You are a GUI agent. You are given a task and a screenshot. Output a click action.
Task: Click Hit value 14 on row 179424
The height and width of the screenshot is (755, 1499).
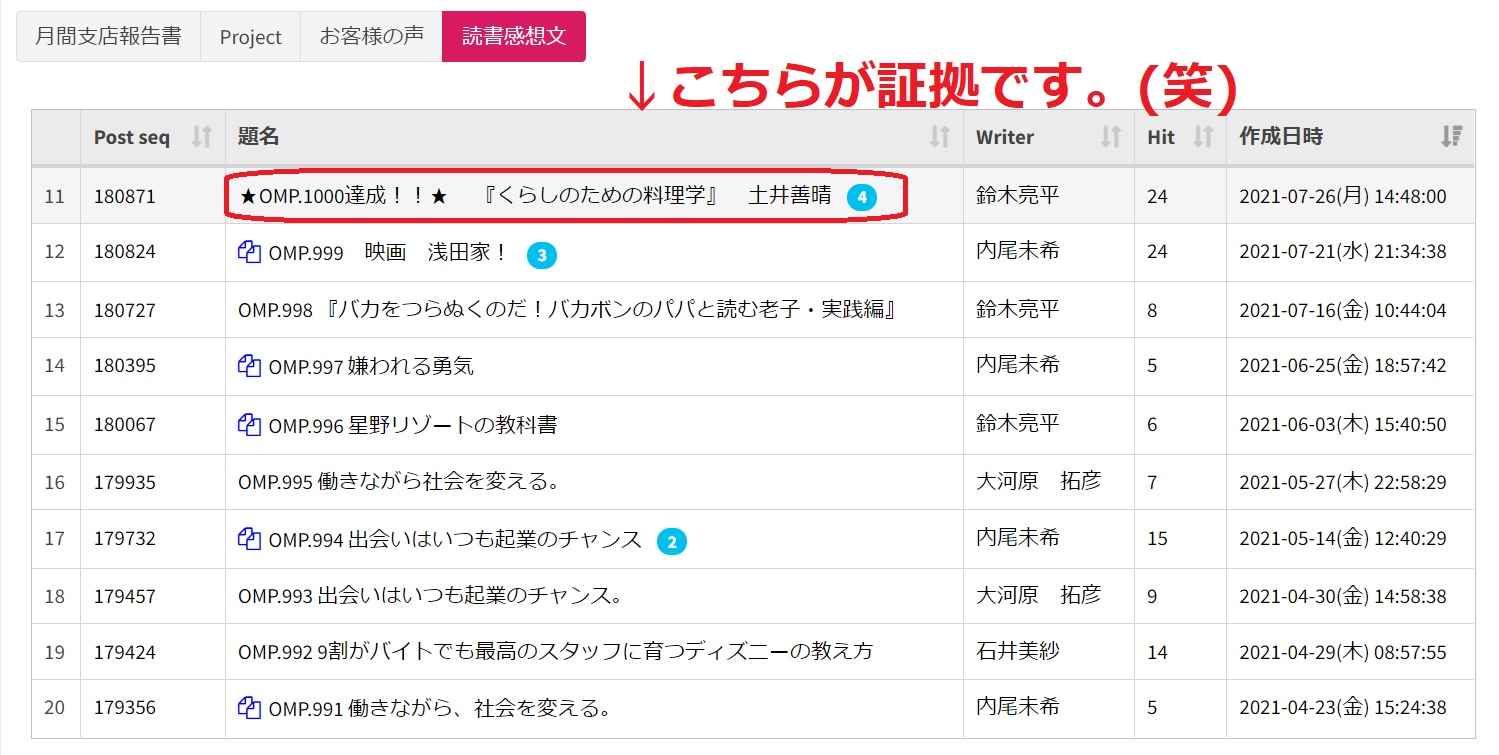point(1157,653)
